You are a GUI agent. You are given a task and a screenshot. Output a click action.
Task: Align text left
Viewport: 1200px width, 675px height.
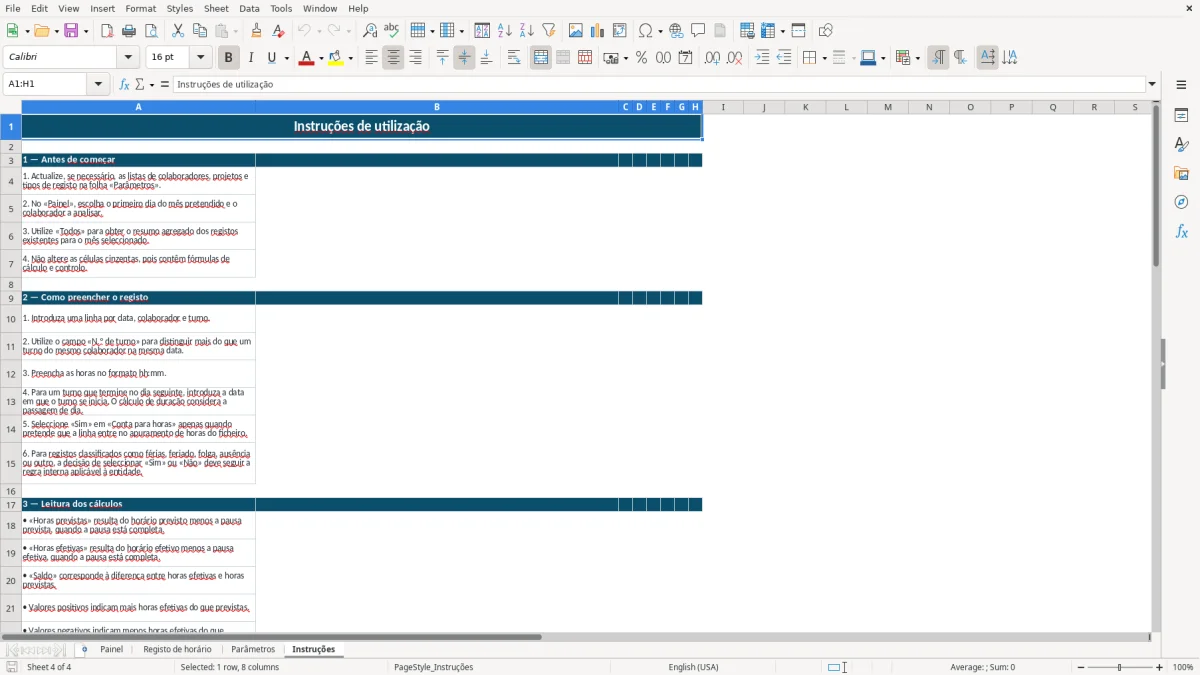[x=372, y=58]
